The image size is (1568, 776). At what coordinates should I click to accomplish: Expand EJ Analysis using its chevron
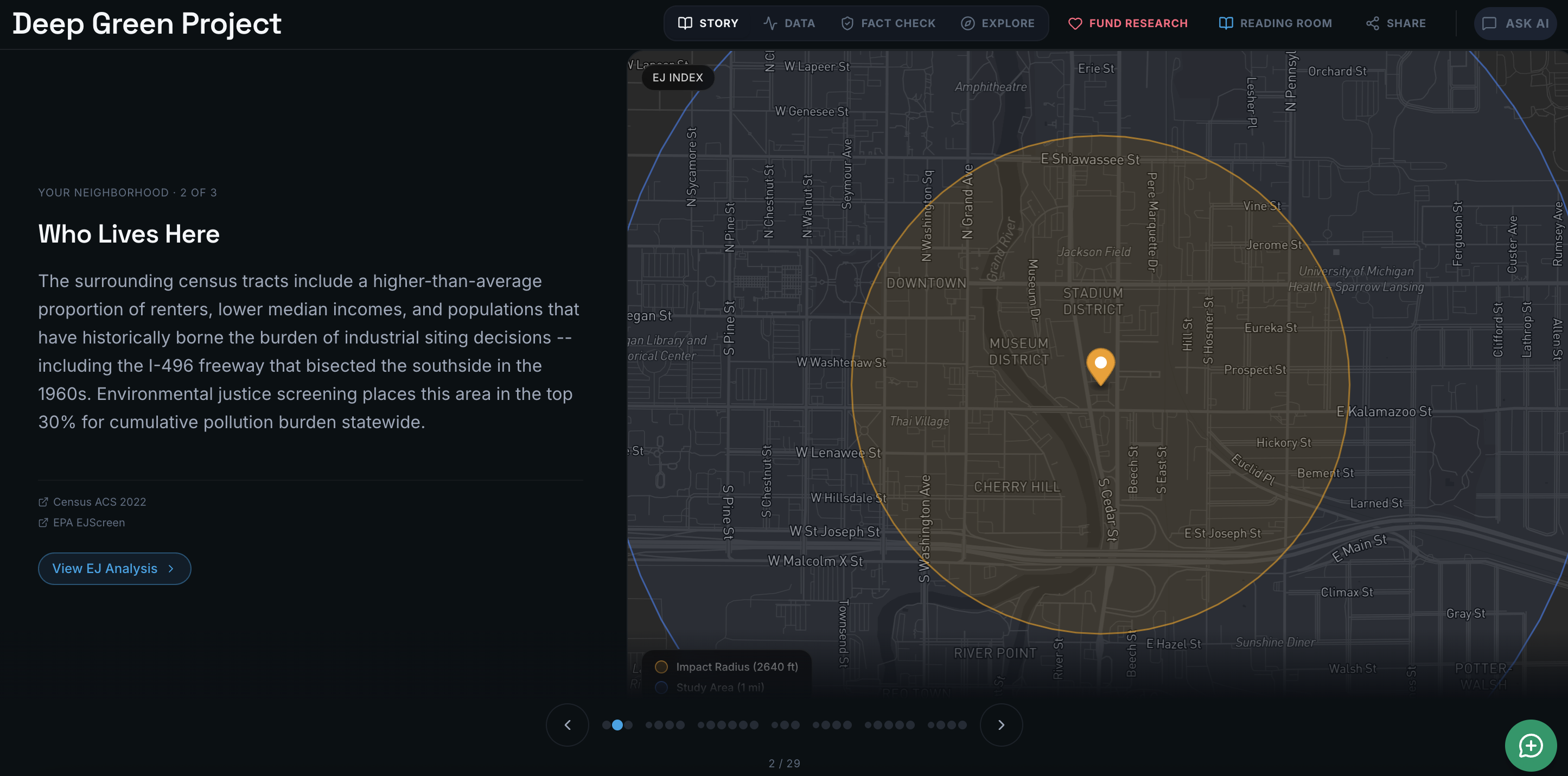[x=172, y=568]
